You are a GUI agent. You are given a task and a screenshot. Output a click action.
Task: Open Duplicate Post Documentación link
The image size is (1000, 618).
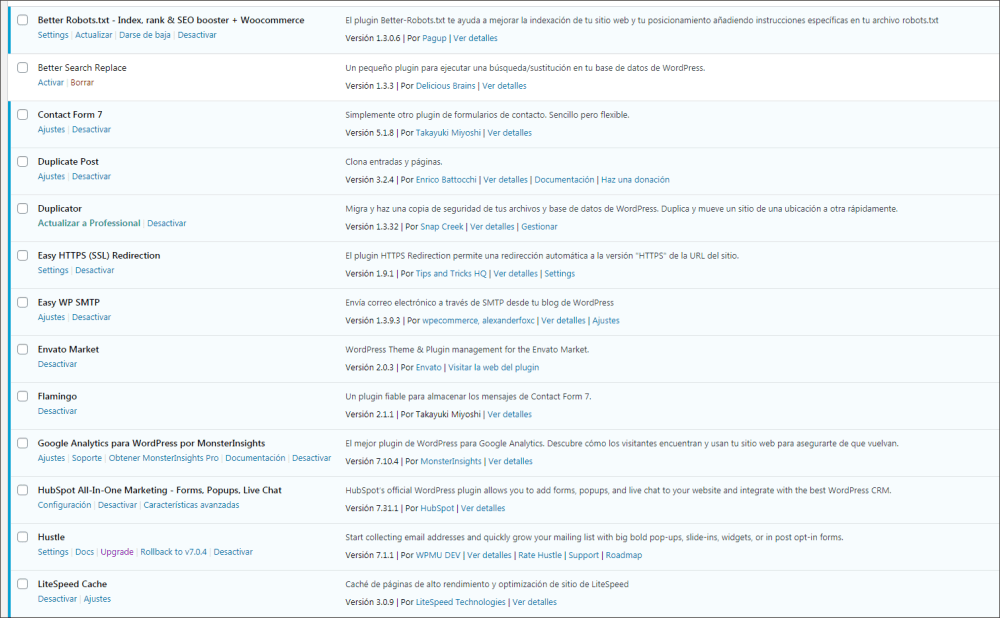pos(564,180)
